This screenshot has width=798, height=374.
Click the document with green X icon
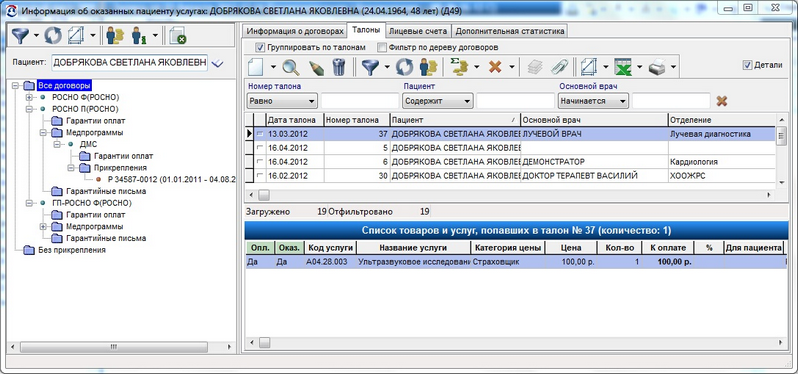pos(178,36)
